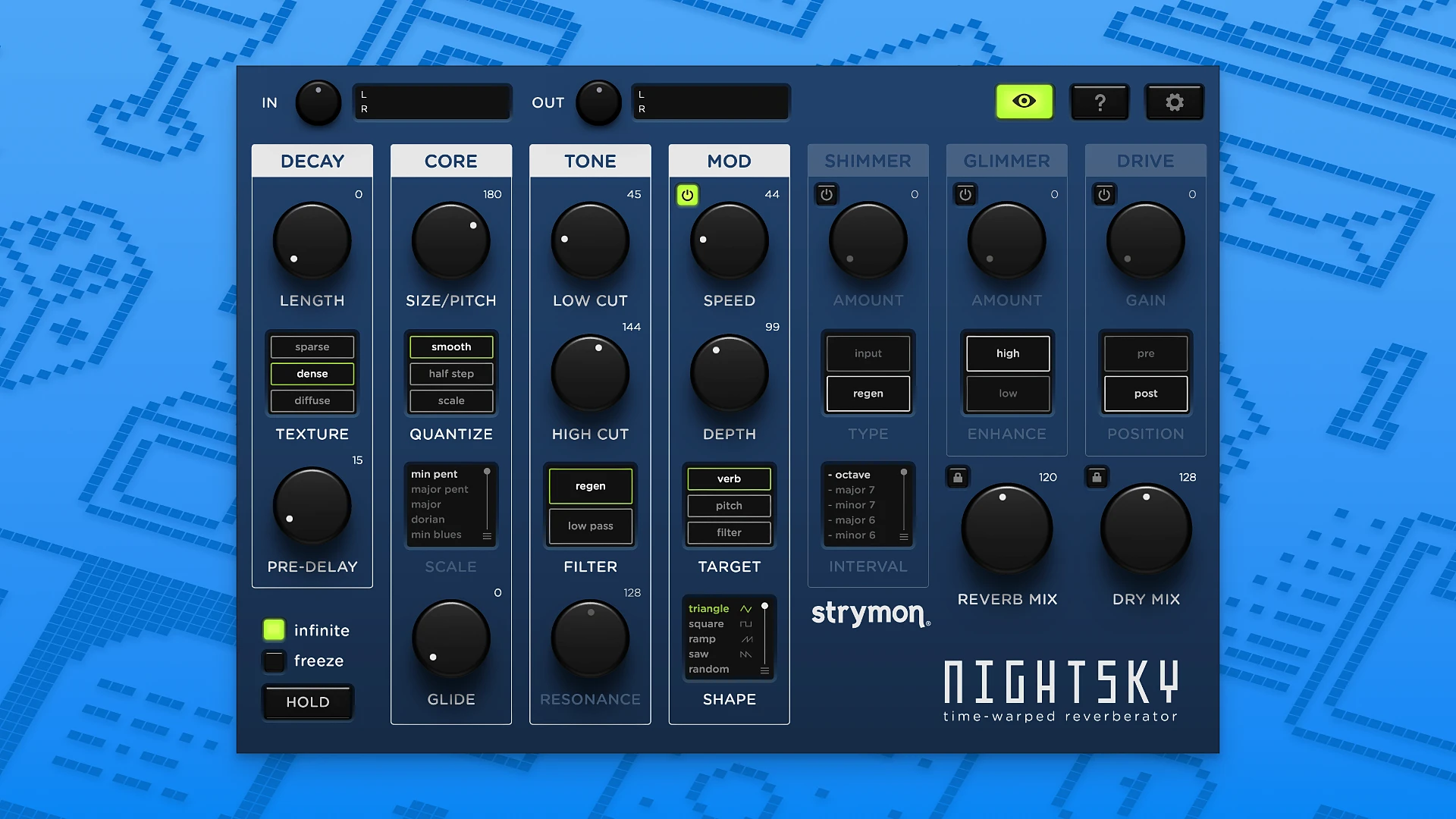Adjust the Shape list scrollbar slider
This screenshot has width=1456, height=819.
(765, 607)
